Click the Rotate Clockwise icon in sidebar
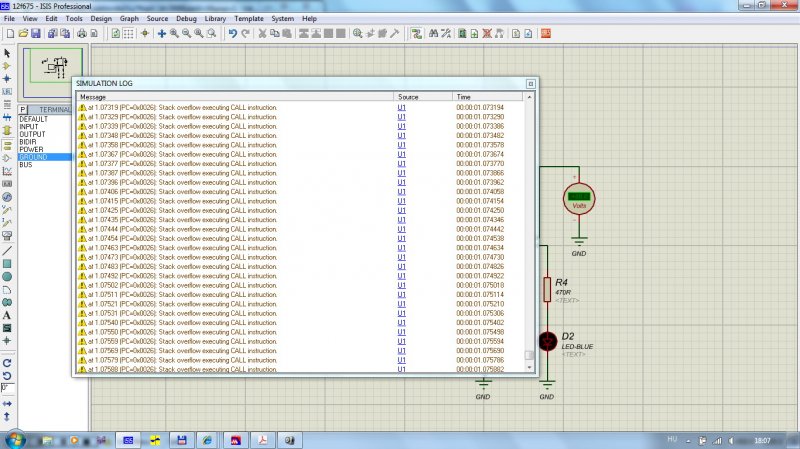Screen dimensions: 800x449 7,362
